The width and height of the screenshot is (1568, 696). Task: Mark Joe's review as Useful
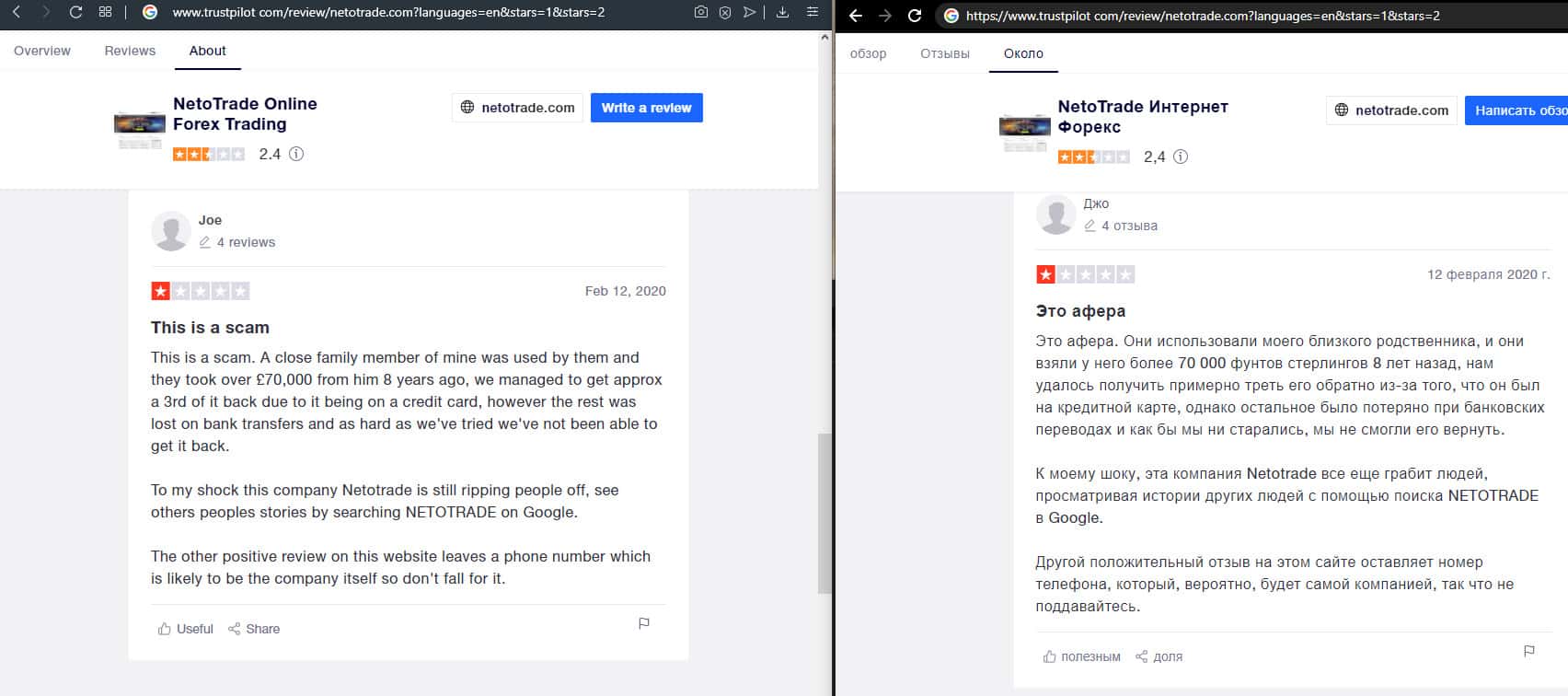pyautogui.click(x=186, y=629)
